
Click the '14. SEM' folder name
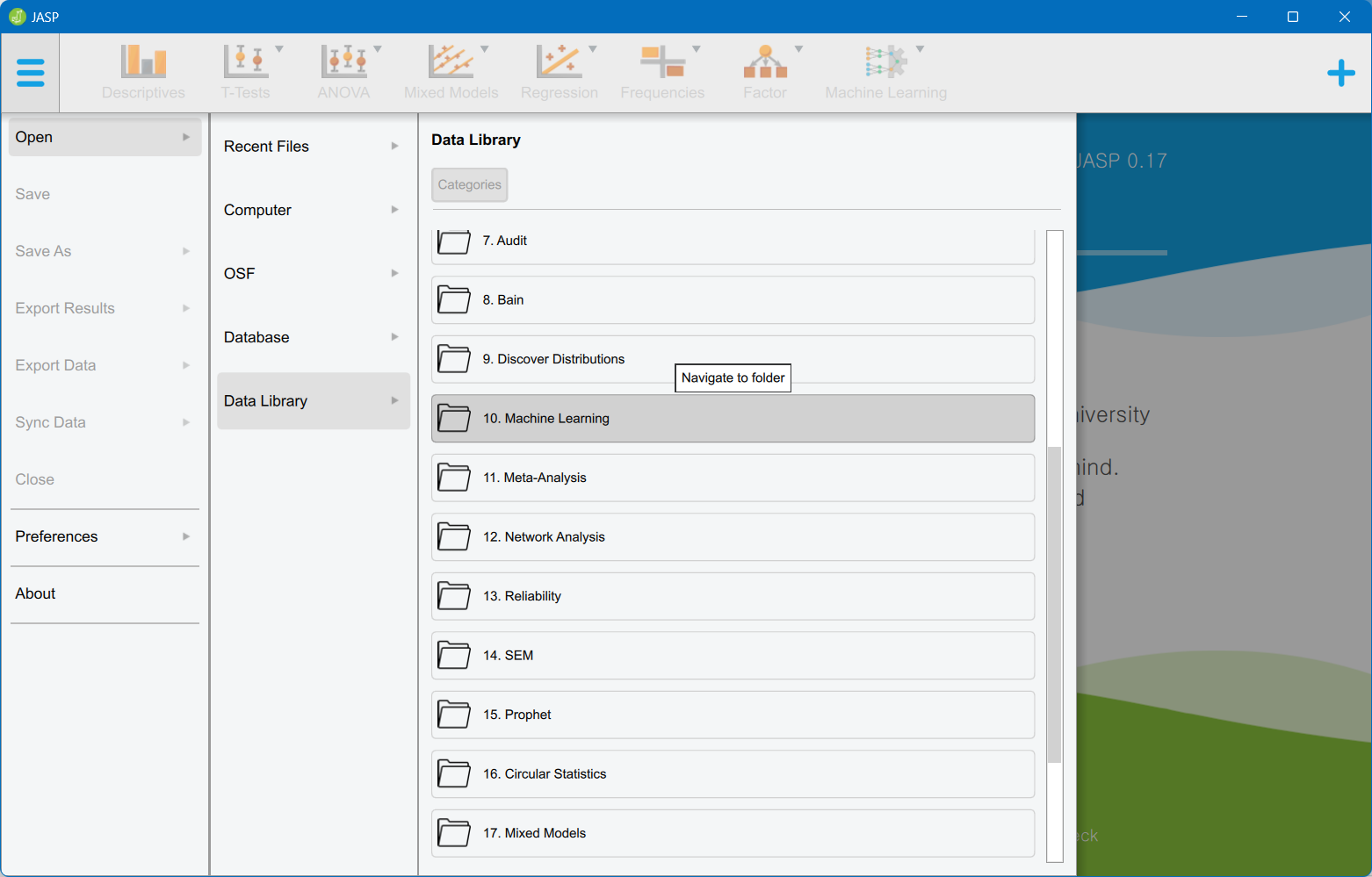pyautogui.click(x=508, y=656)
